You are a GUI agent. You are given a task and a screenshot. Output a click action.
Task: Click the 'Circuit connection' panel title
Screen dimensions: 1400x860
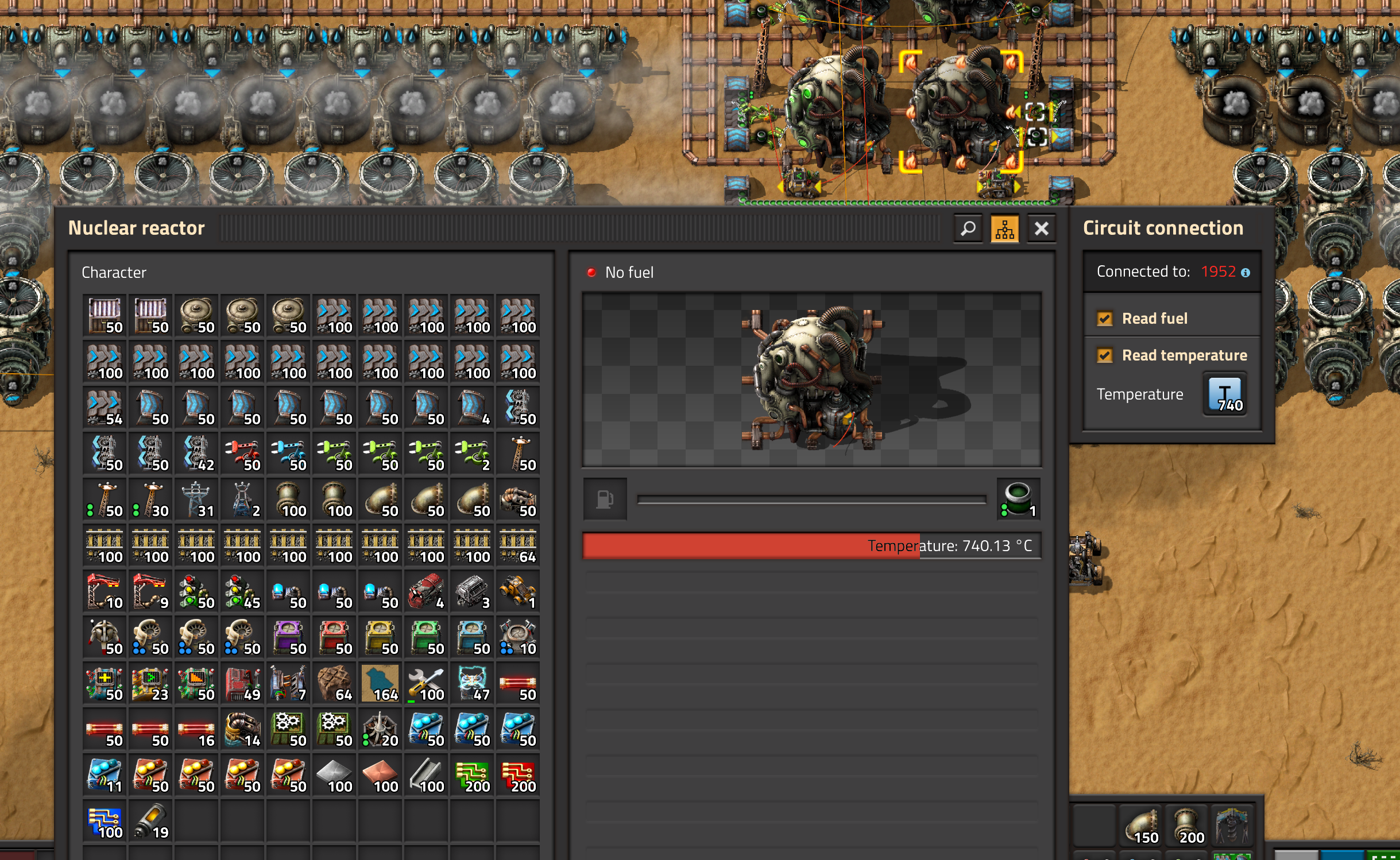point(1163,228)
